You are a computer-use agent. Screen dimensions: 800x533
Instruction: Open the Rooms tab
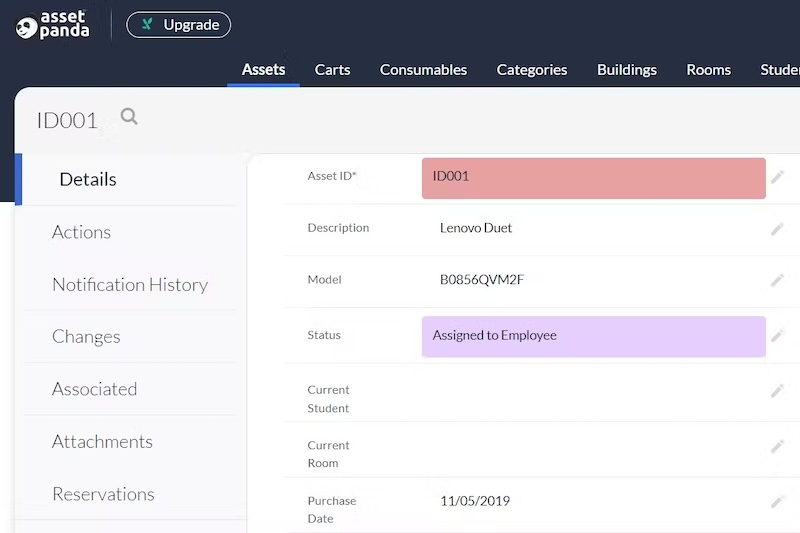pos(708,70)
